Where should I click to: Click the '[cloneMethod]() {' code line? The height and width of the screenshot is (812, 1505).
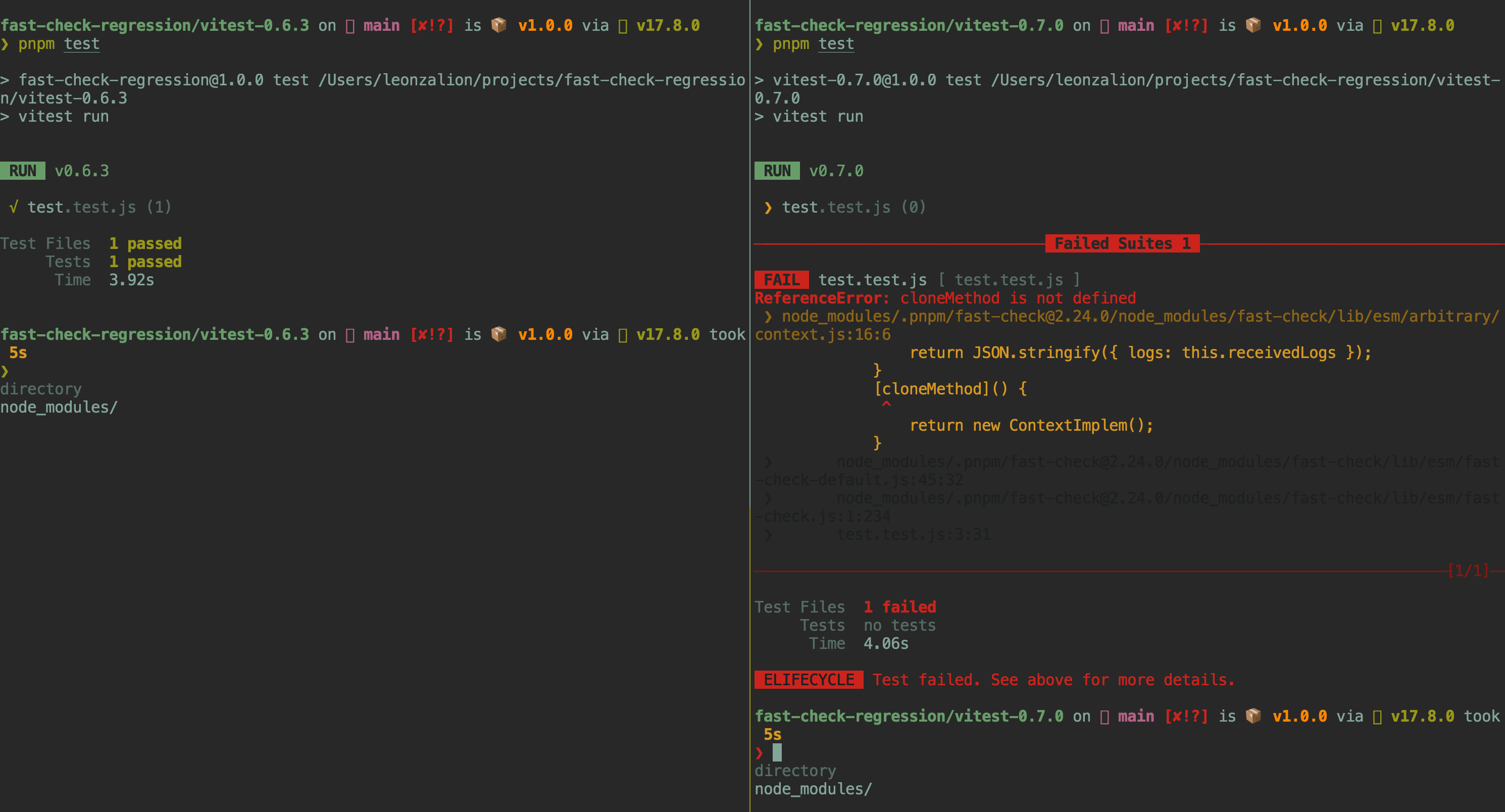(950, 388)
